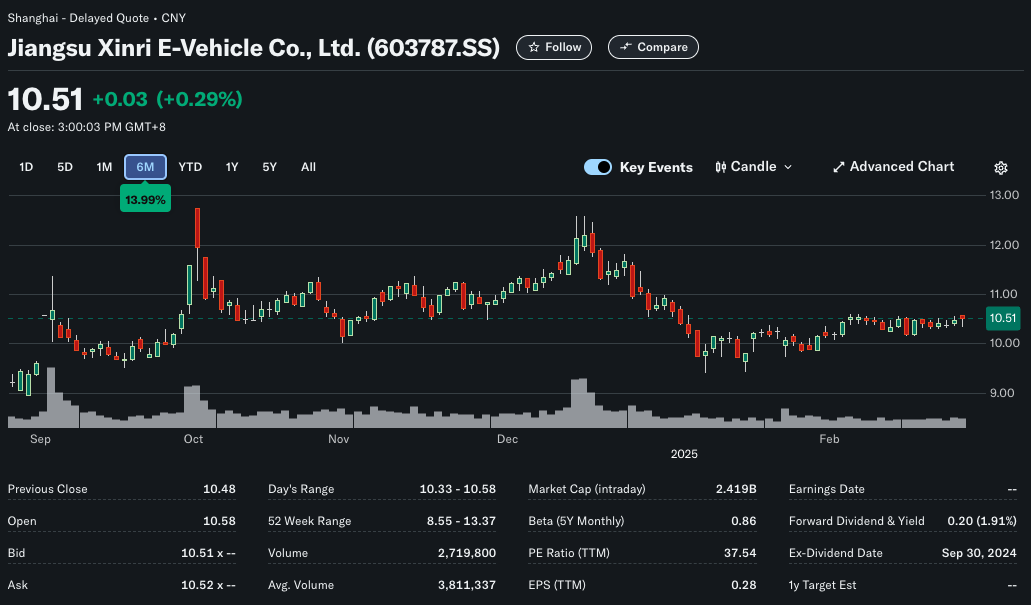Click the Market Cap (intraday) label
Screen dimensions: 1031x605
click(x=587, y=489)
